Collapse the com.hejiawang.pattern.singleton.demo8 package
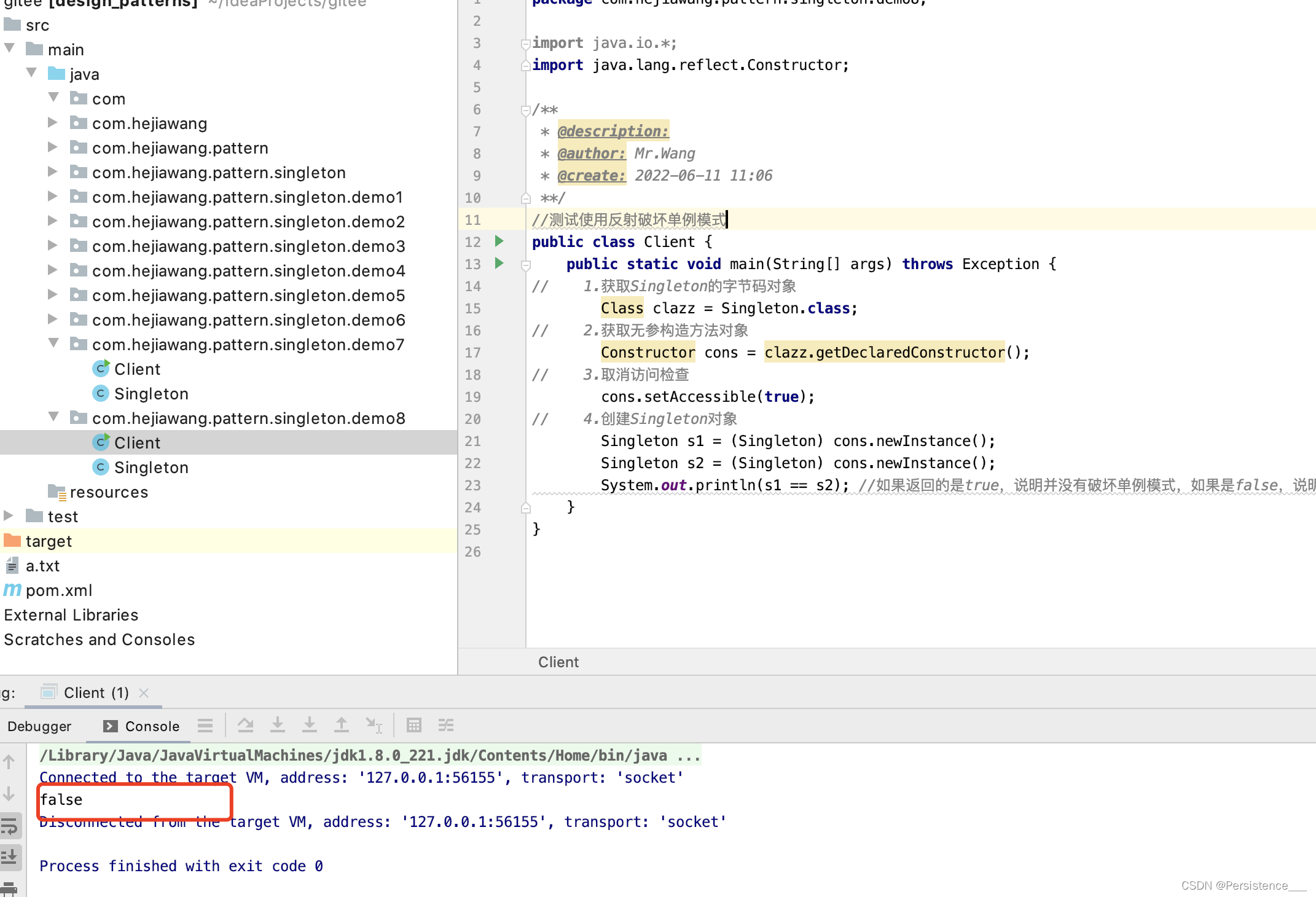The image size is (1316, 897). pos(54,417)
